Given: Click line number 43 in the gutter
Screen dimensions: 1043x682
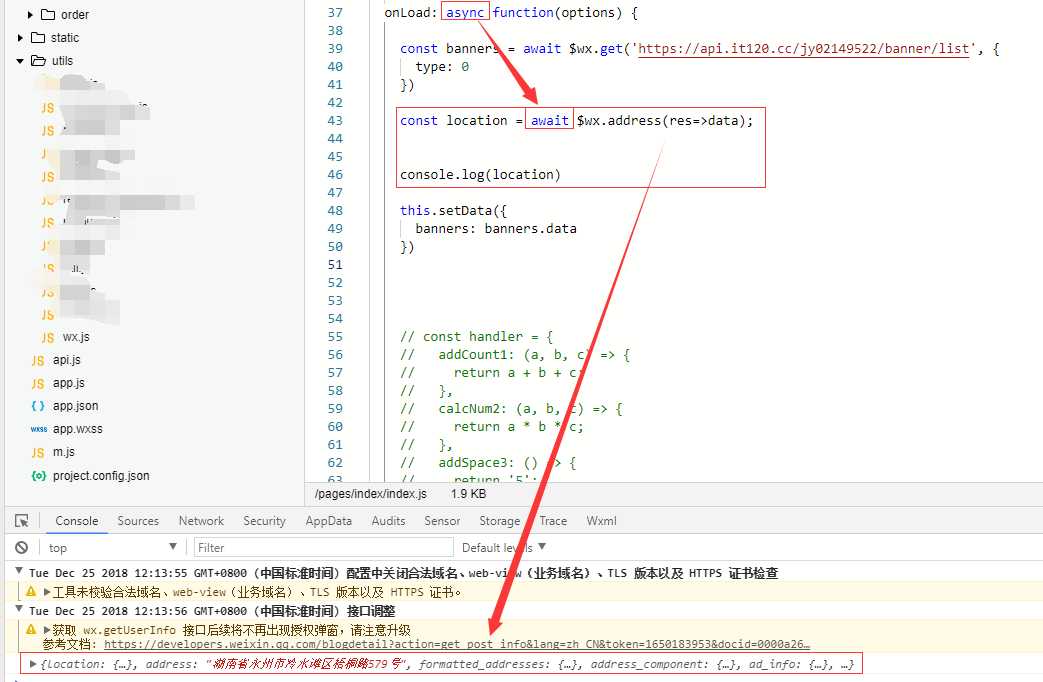Looking at the screenshot, I should click(x=335, y=120).
